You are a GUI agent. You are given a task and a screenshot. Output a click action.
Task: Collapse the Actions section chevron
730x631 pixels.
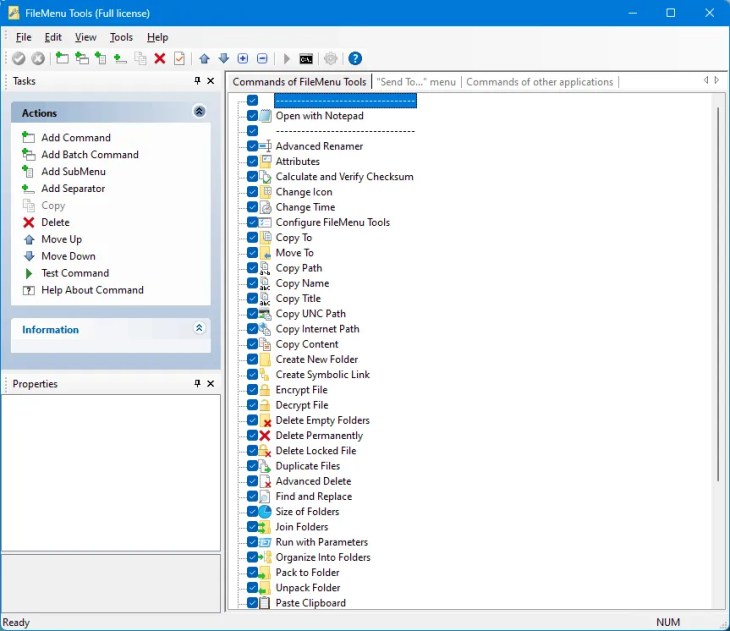(199, 111)
